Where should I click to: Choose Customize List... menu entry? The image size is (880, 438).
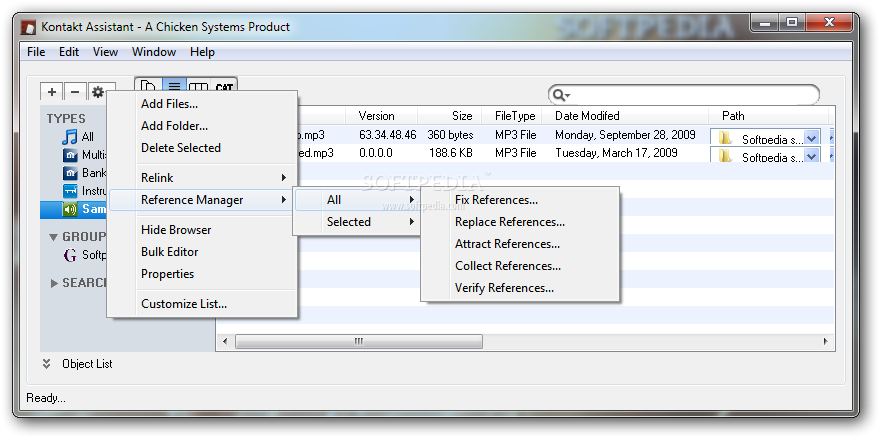[x=202, y=304]
